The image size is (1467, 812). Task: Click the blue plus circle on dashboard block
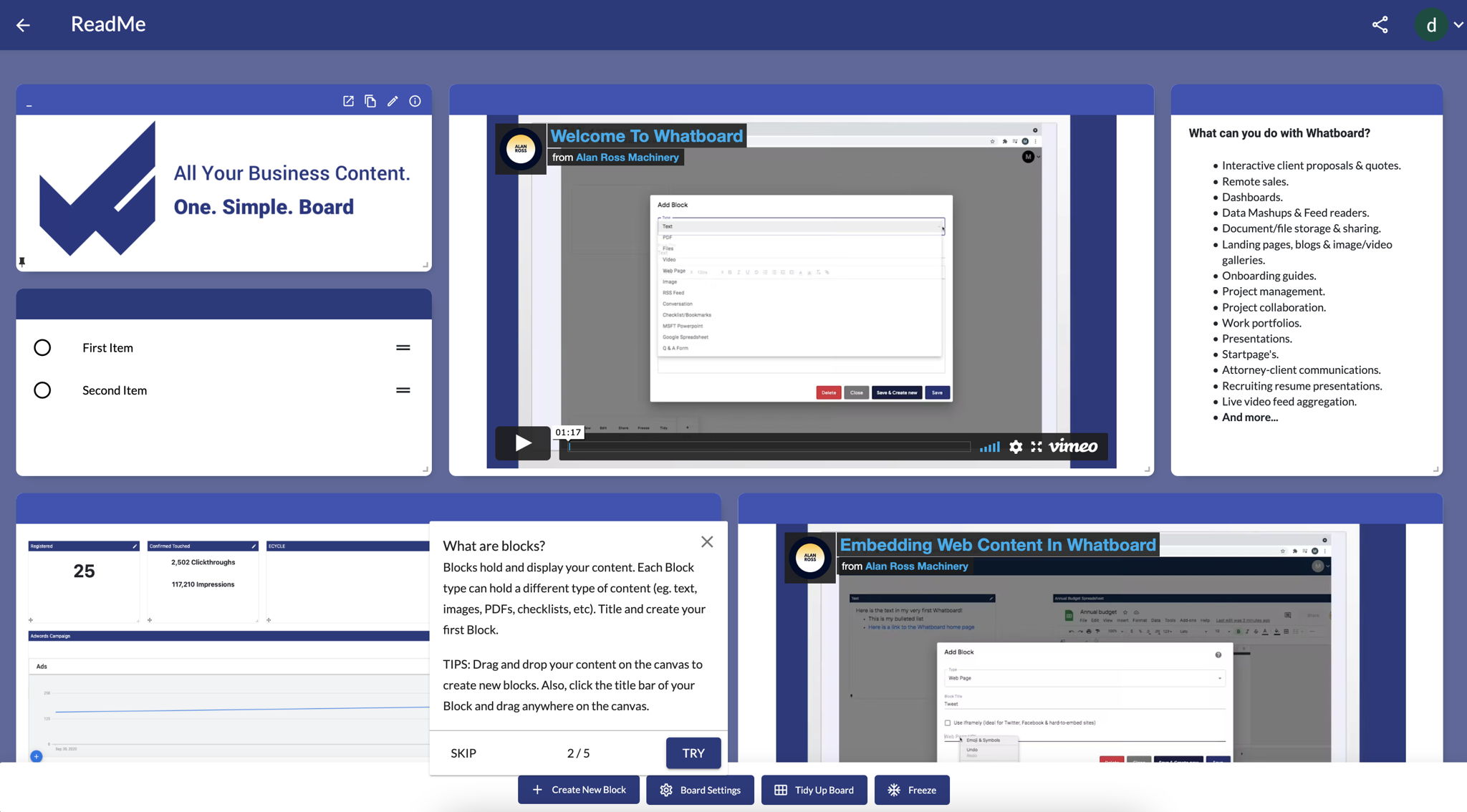37,756
